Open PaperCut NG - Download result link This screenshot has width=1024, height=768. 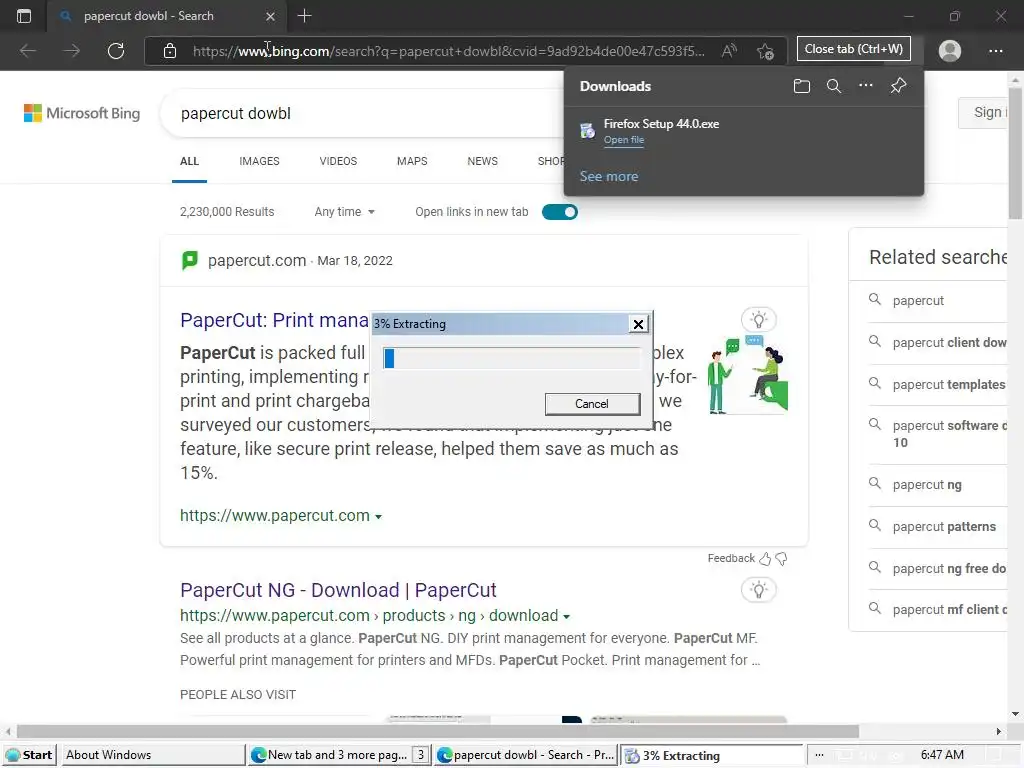click(x=338, y=590)
